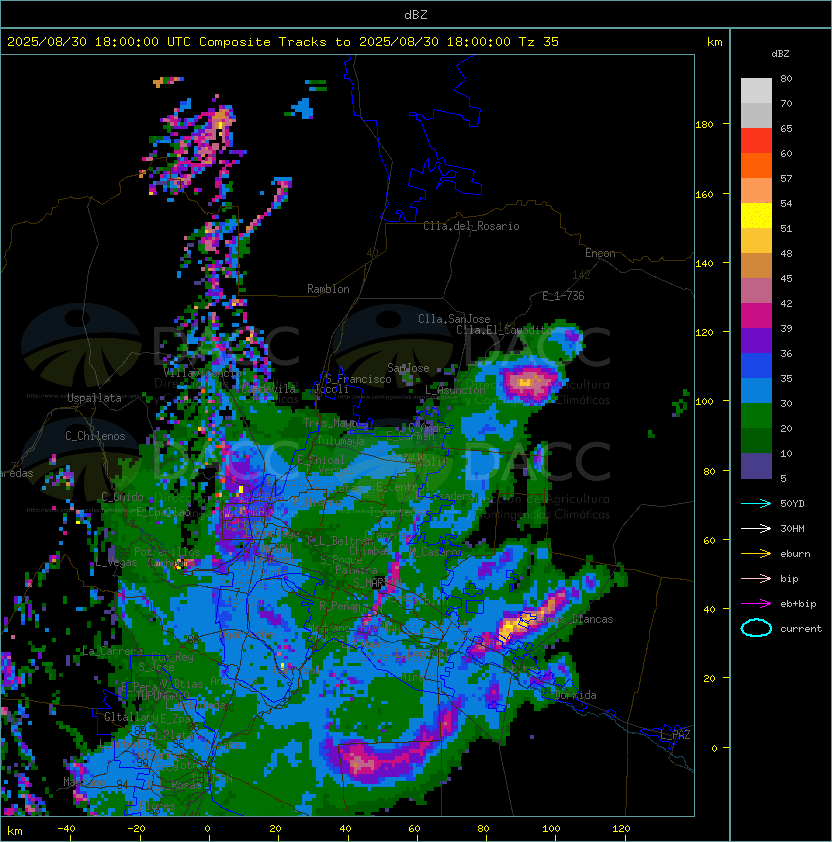Click the Encon place label
Screen dimensions: 832x842
600,253
